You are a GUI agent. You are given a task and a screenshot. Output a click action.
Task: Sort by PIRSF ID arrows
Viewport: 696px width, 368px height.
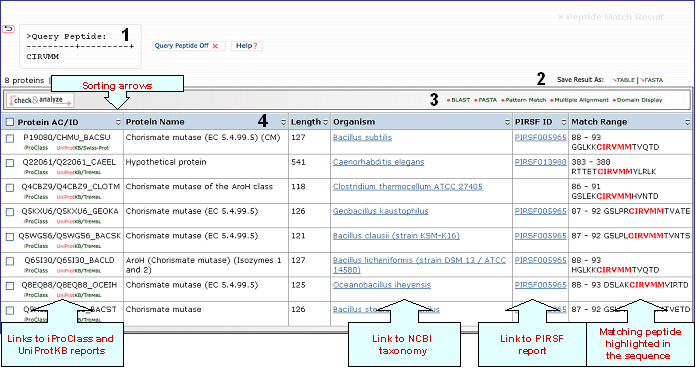coord(564,122)
